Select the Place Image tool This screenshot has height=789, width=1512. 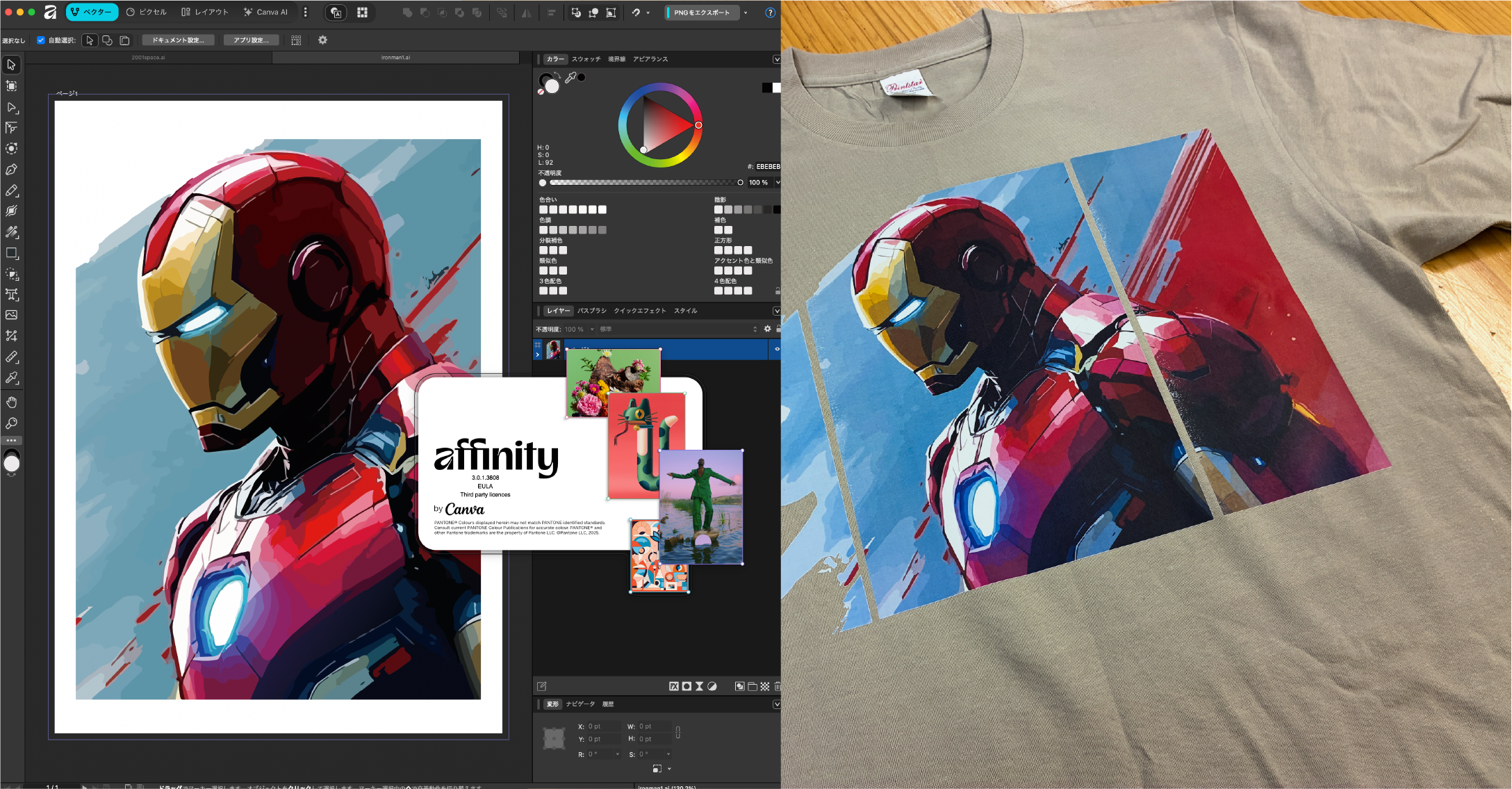coord(12,316)
